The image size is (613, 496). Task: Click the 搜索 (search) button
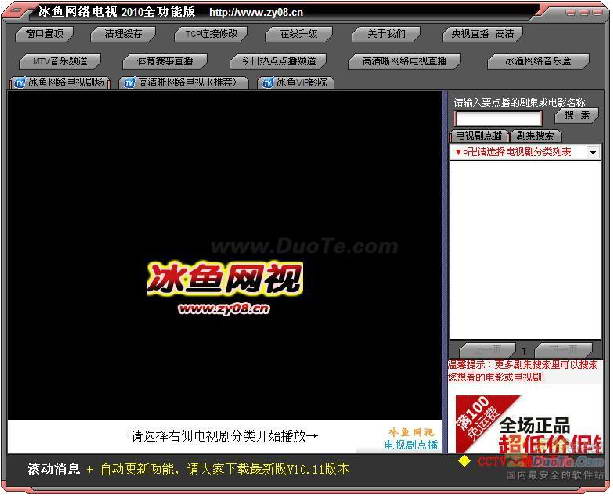577,115
